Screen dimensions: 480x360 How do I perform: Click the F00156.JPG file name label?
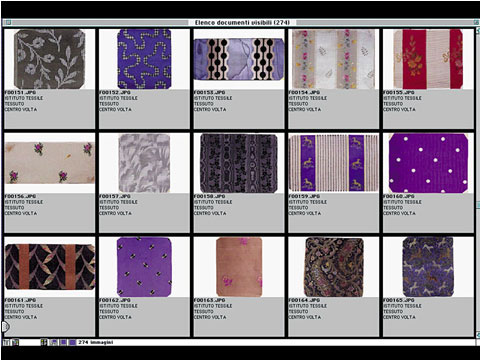20,196
